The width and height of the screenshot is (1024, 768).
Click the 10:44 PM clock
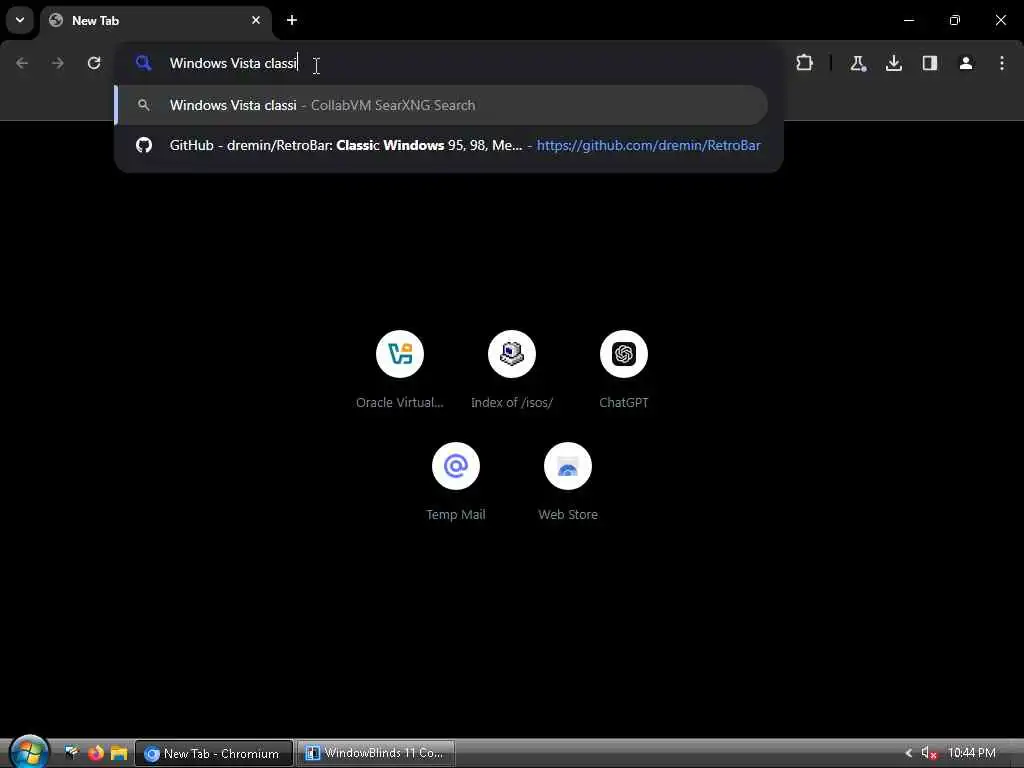972,753
